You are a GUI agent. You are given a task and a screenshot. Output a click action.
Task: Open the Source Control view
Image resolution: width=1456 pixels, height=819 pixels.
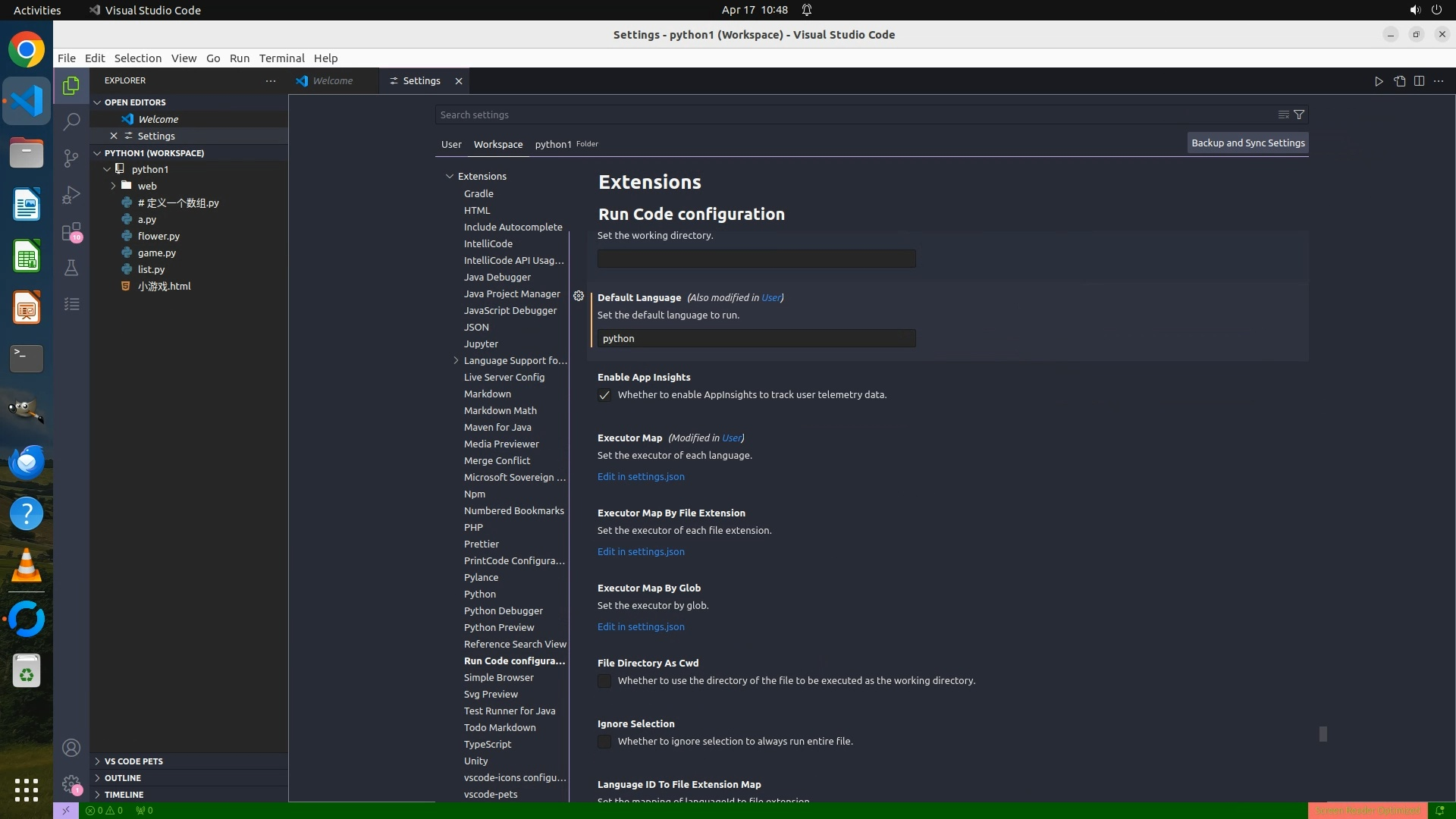click(71, 158)
